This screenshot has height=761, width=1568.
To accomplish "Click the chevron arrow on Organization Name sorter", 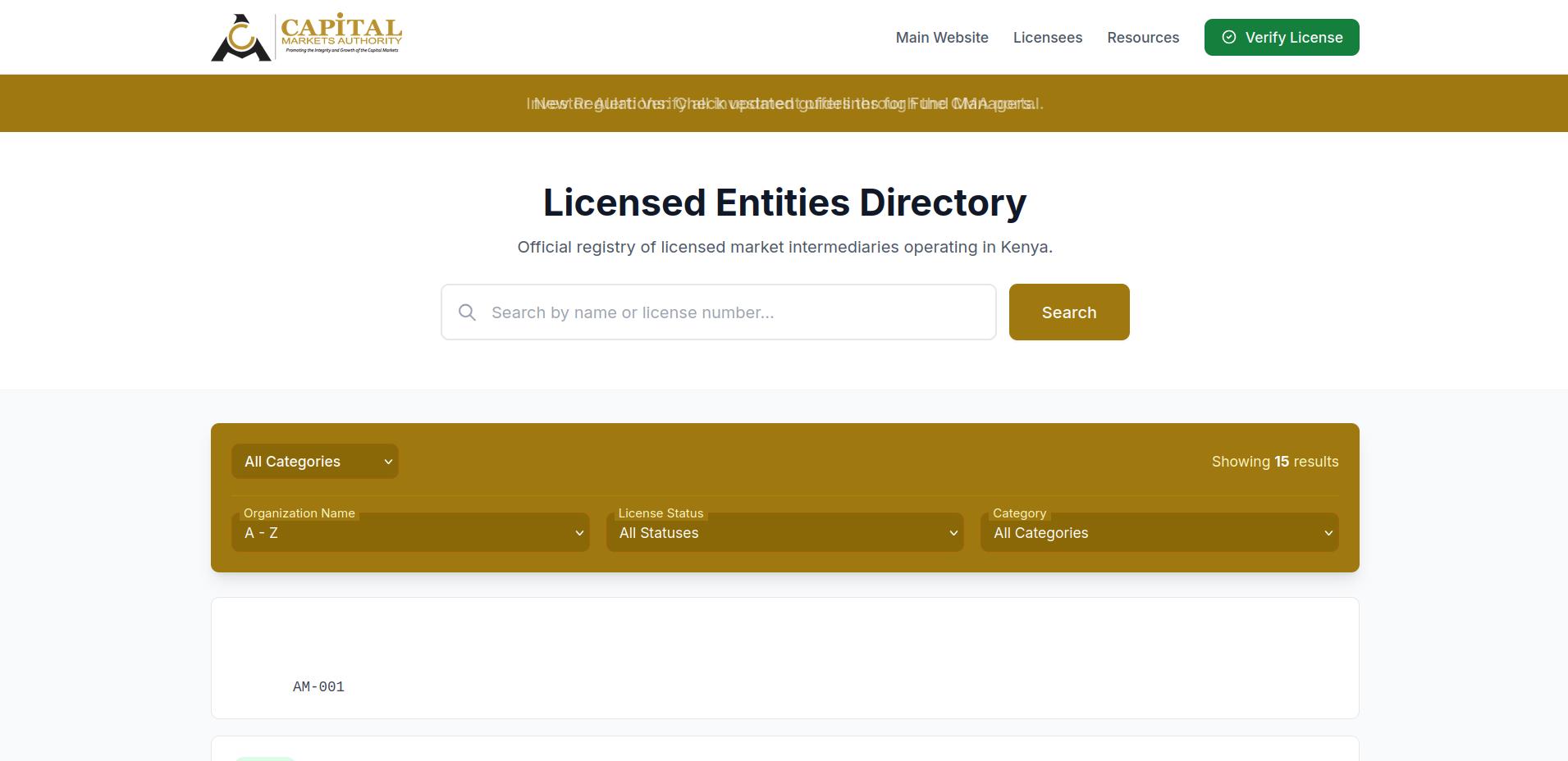I will 579,533.
